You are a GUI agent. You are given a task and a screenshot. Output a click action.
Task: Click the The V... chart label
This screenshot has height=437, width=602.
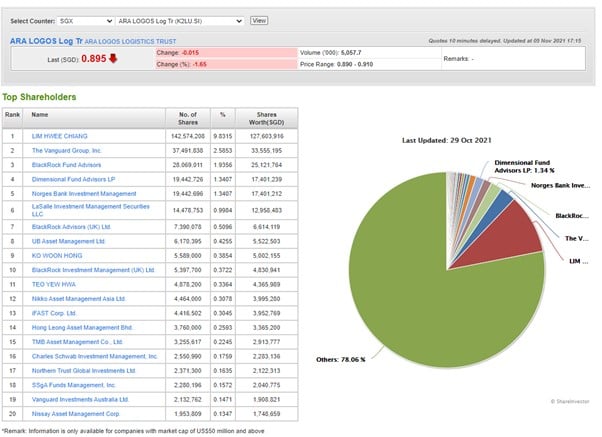[576, 238]
